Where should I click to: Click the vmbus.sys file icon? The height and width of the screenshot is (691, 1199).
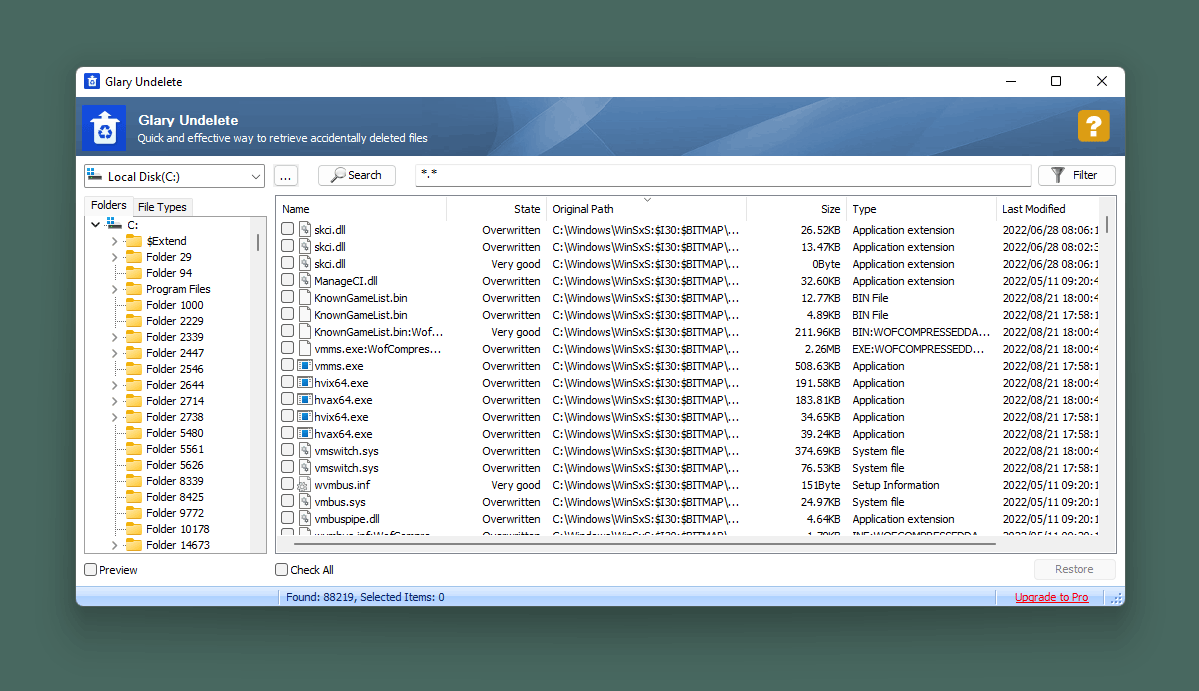305,501
